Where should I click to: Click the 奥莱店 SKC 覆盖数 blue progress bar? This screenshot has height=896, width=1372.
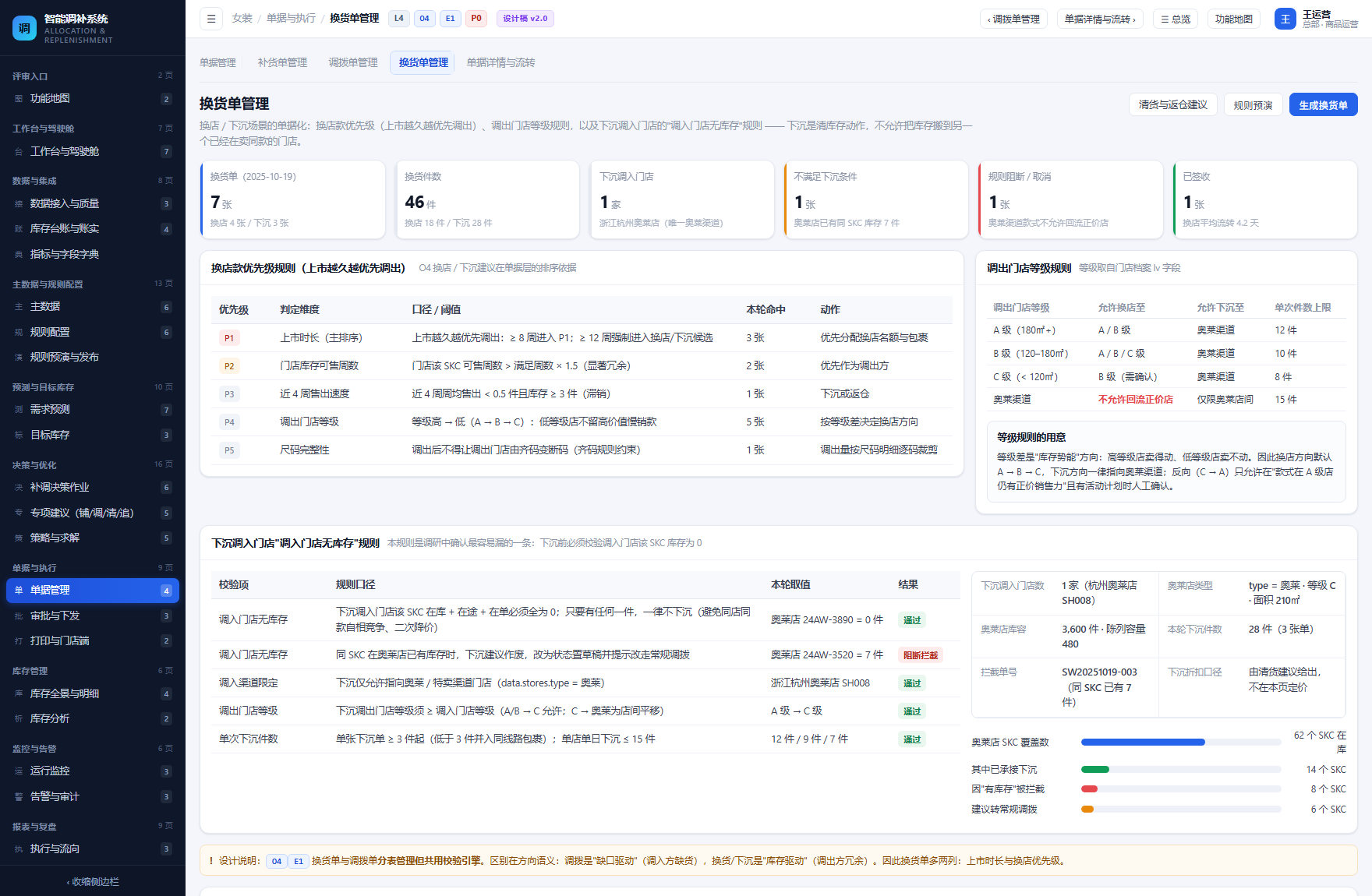click(1143, 743)
